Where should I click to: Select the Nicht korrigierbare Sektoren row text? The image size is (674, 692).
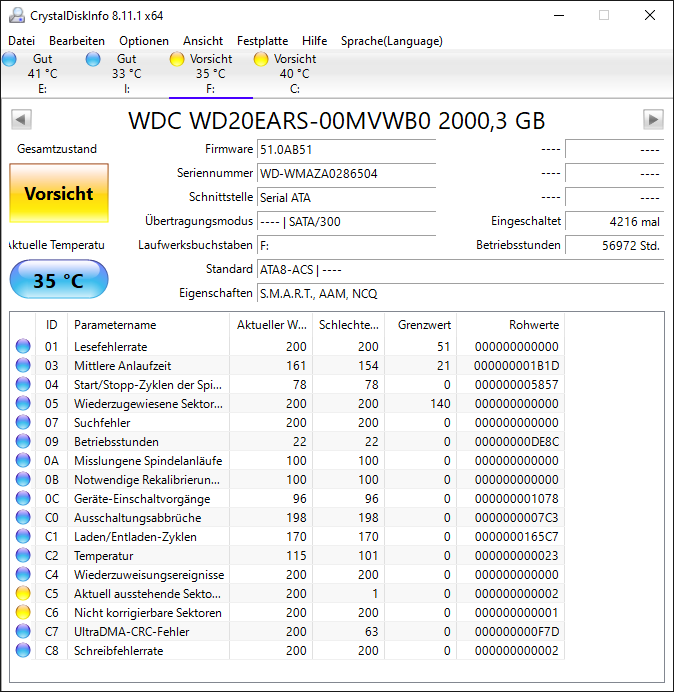(148, 613)
